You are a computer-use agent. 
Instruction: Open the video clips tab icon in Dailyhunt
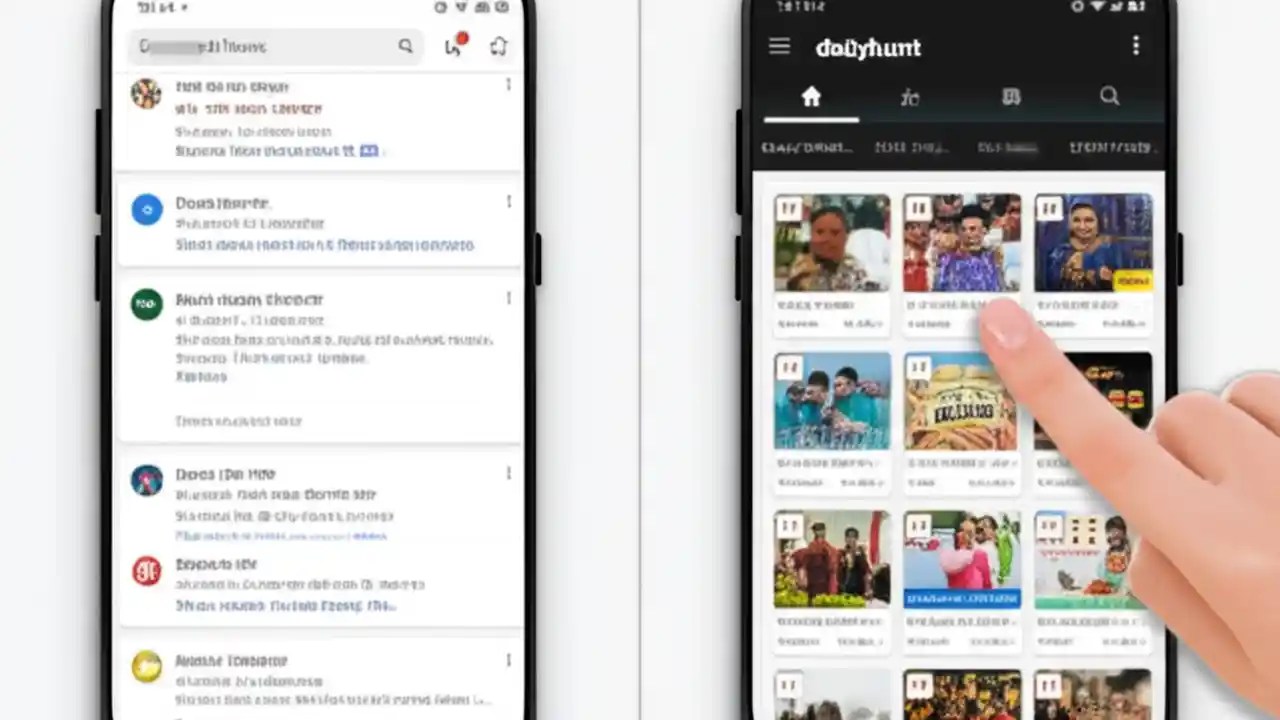pos(909,96)
